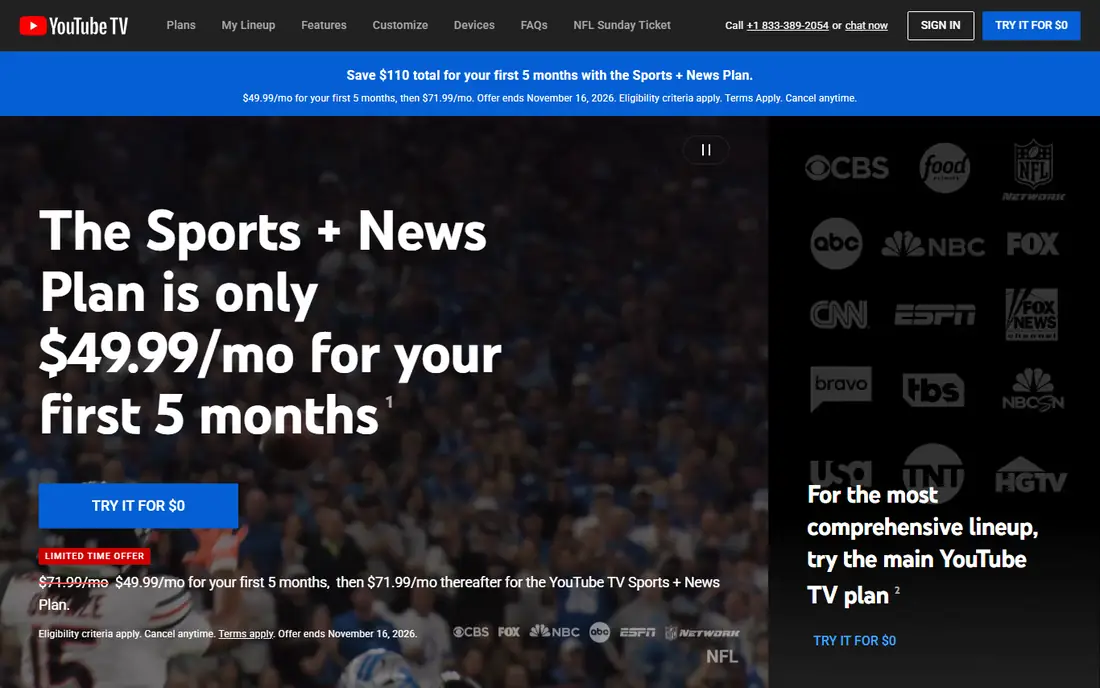This screenshot has width=1100, height=688.
Task: Click the small ABC logo in the hero footer
Action: click(x=599, y=632)
